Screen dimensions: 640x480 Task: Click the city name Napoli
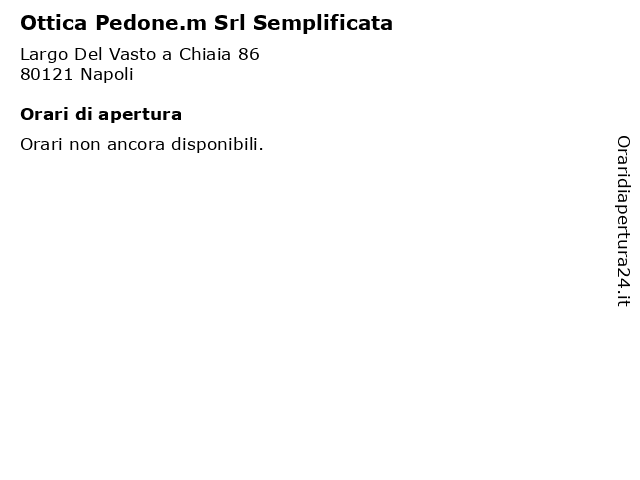107,75
